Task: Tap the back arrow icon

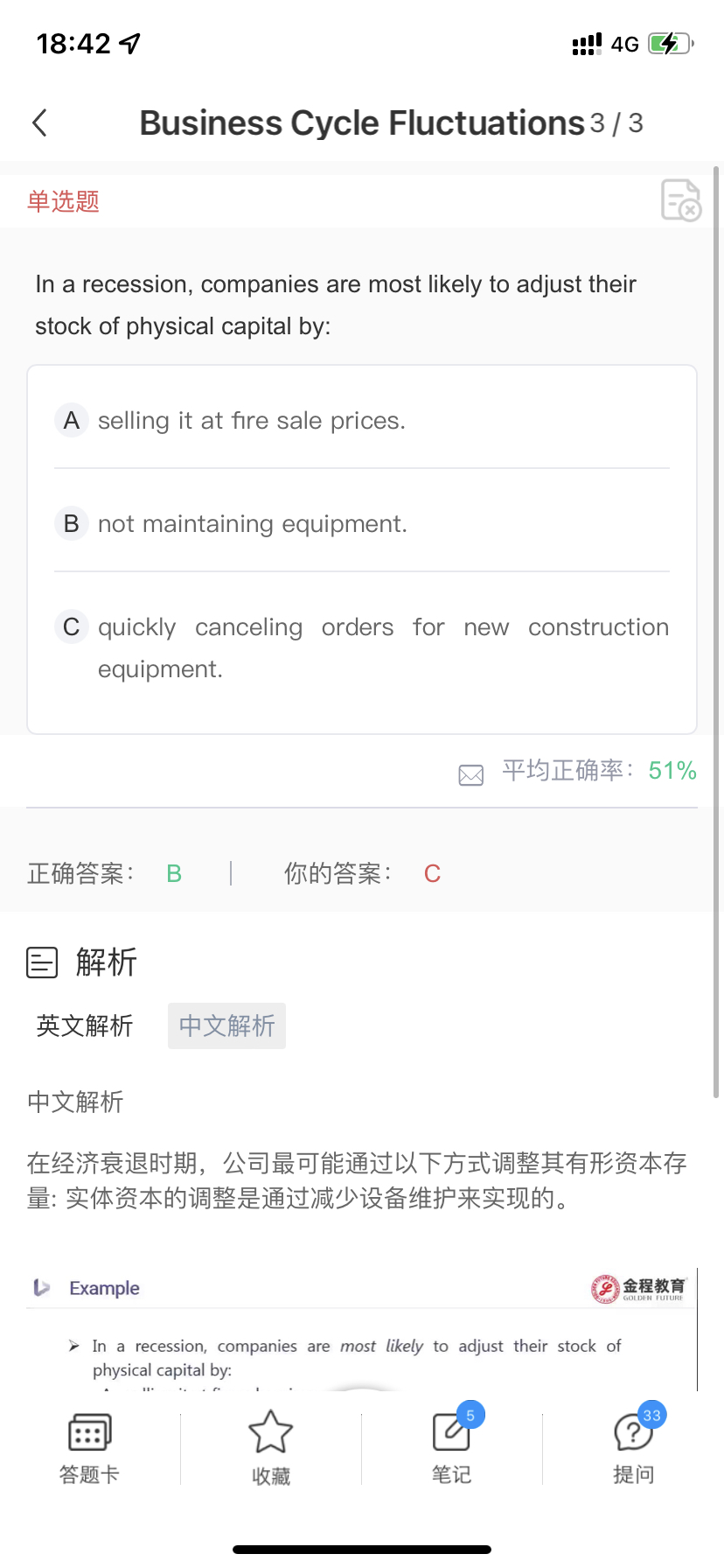Action: [x=39, y=123]
